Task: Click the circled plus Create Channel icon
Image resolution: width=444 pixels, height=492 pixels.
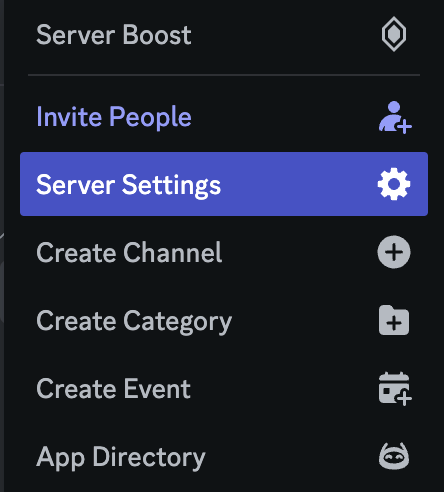Action: tap(394, 252)
